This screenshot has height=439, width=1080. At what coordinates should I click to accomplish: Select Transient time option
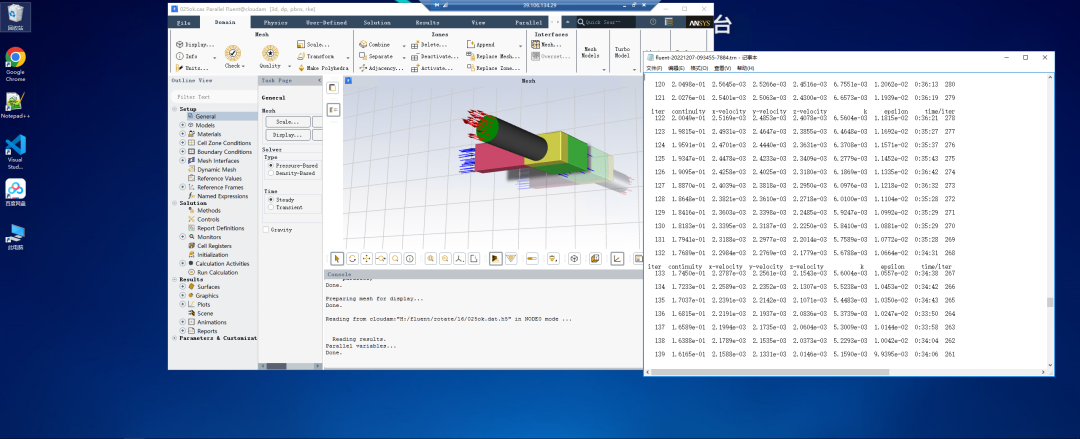(x=284, y=207)
